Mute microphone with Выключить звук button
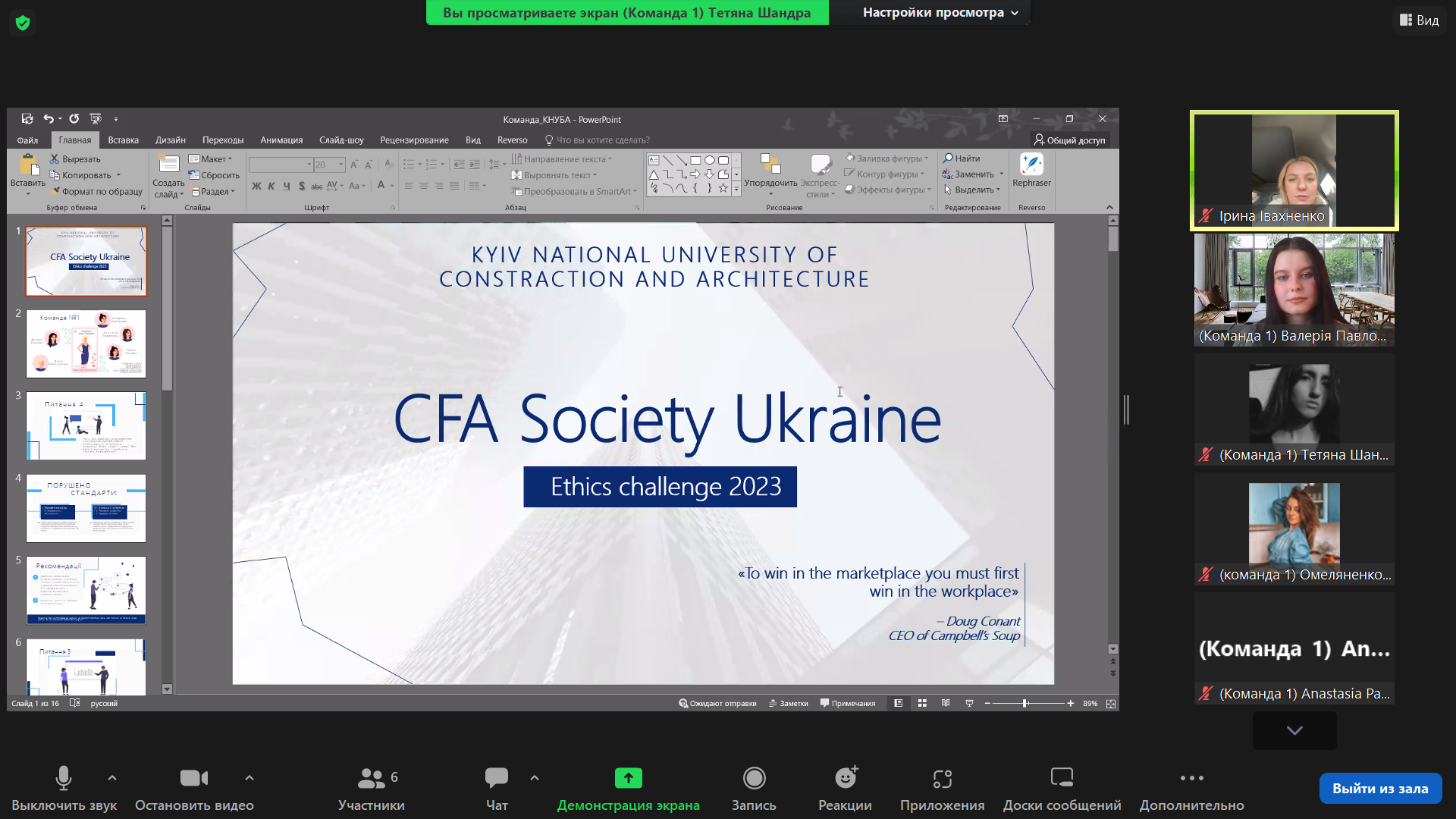The height and width of the screenshot is (819, 1456). click(x=64, y=789)
